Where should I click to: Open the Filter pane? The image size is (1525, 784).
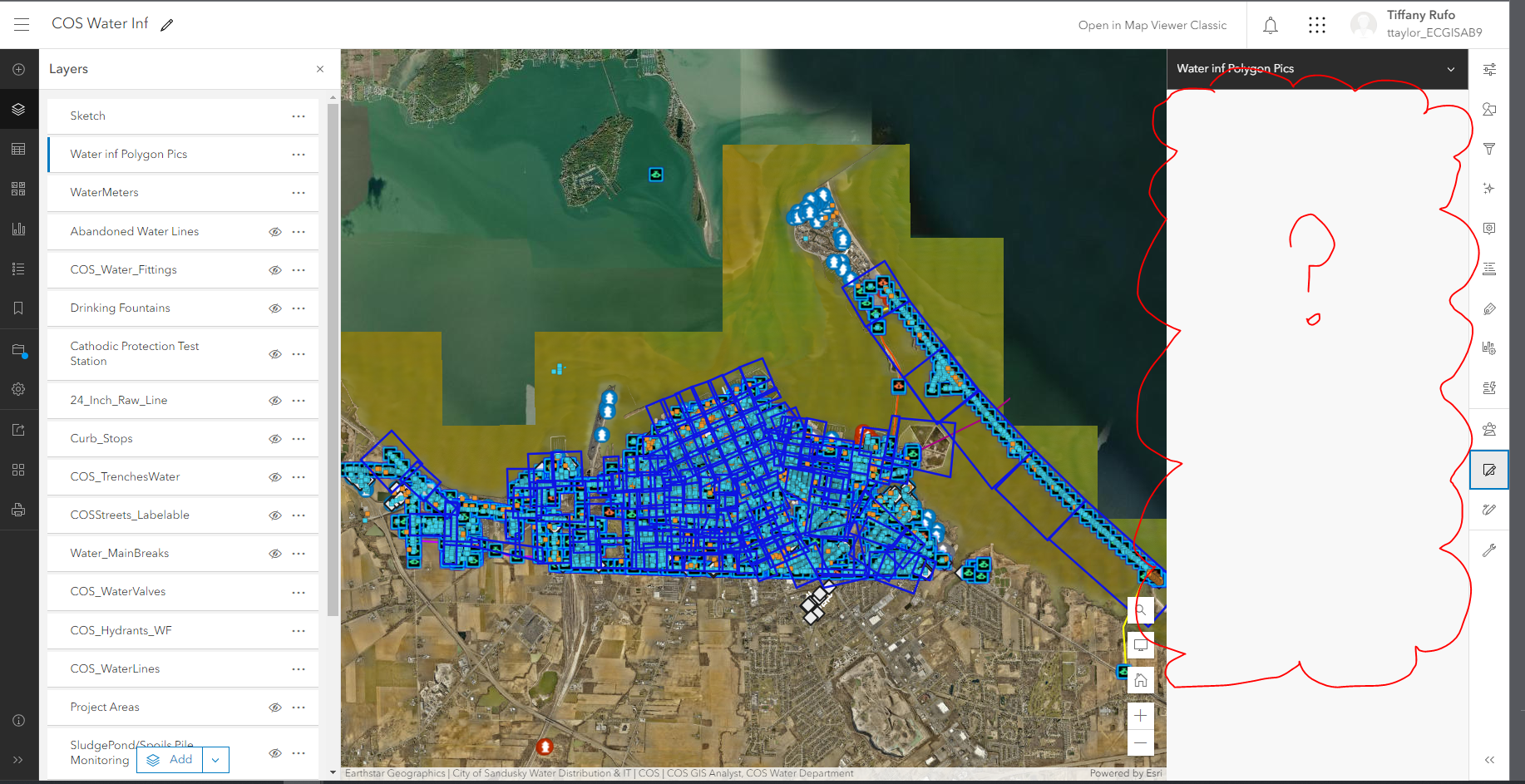click(1489, 149)
